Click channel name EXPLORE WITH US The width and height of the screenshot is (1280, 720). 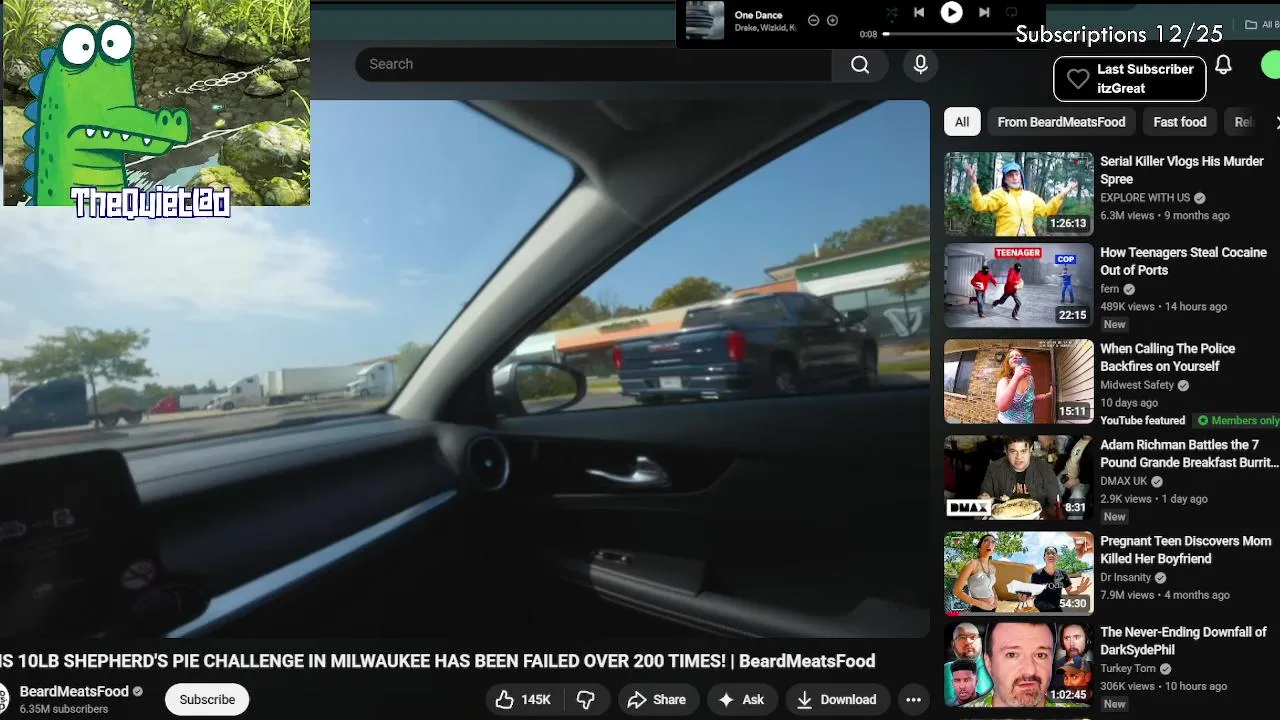tap(1145, 198)
